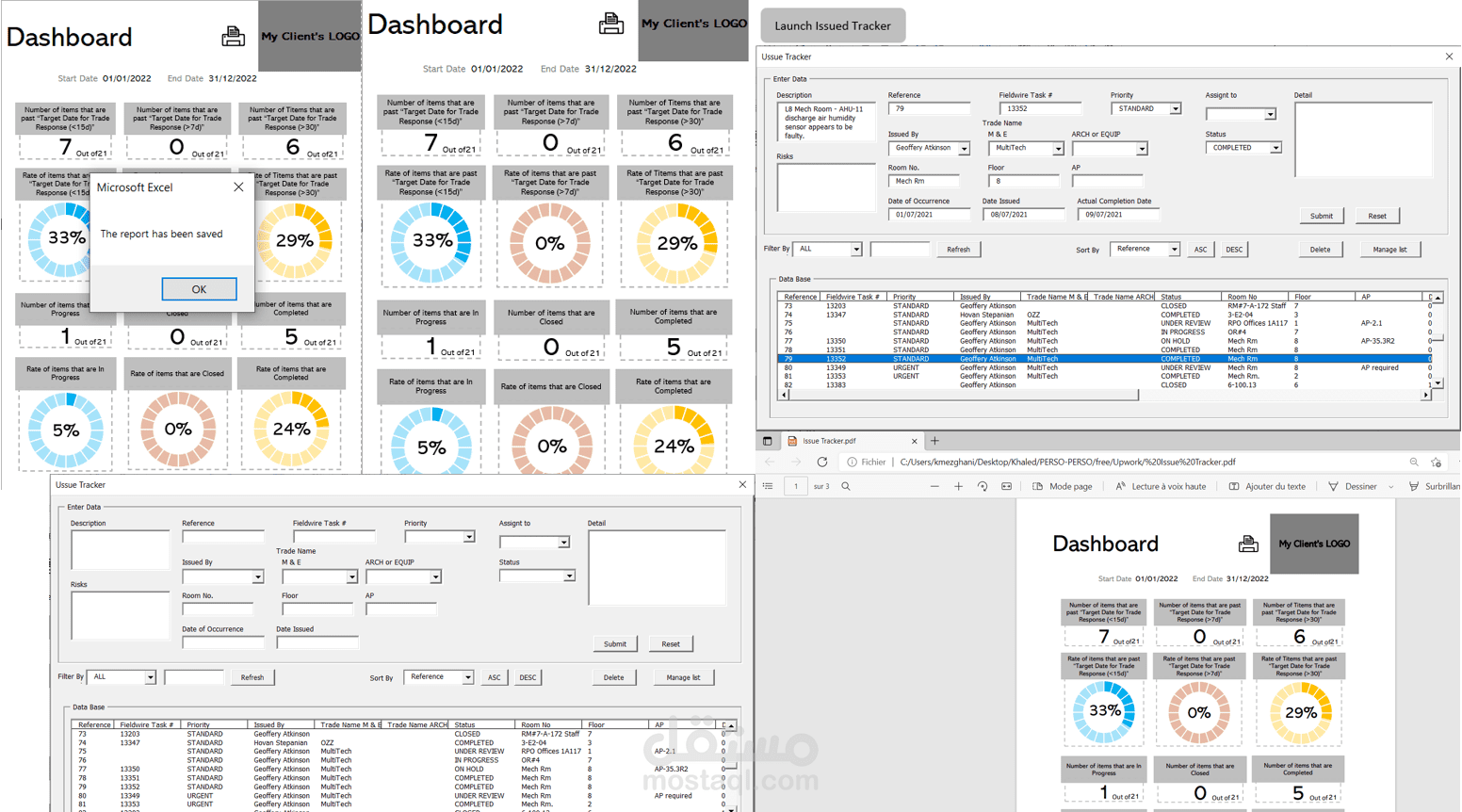
Task: Go back in the PDF browser
Action: tap(770, 463)
